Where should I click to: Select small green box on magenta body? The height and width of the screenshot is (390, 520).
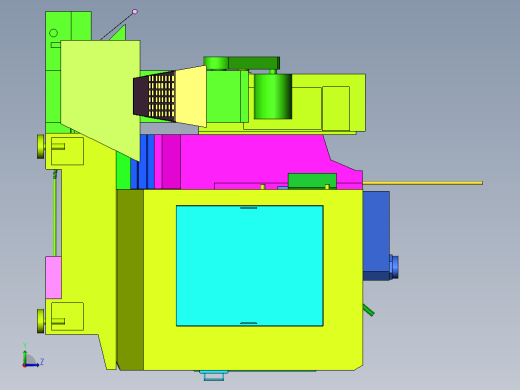tap(312, 181)
